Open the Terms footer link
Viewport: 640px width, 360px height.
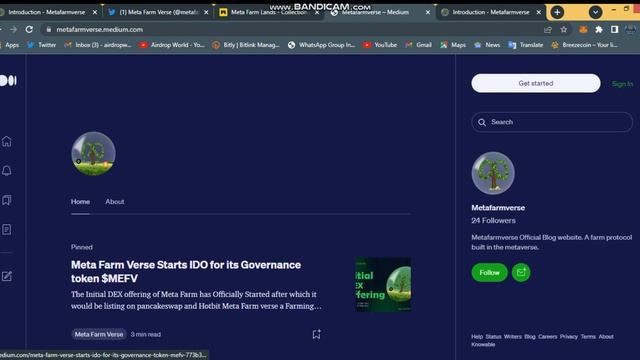[588, 337]
